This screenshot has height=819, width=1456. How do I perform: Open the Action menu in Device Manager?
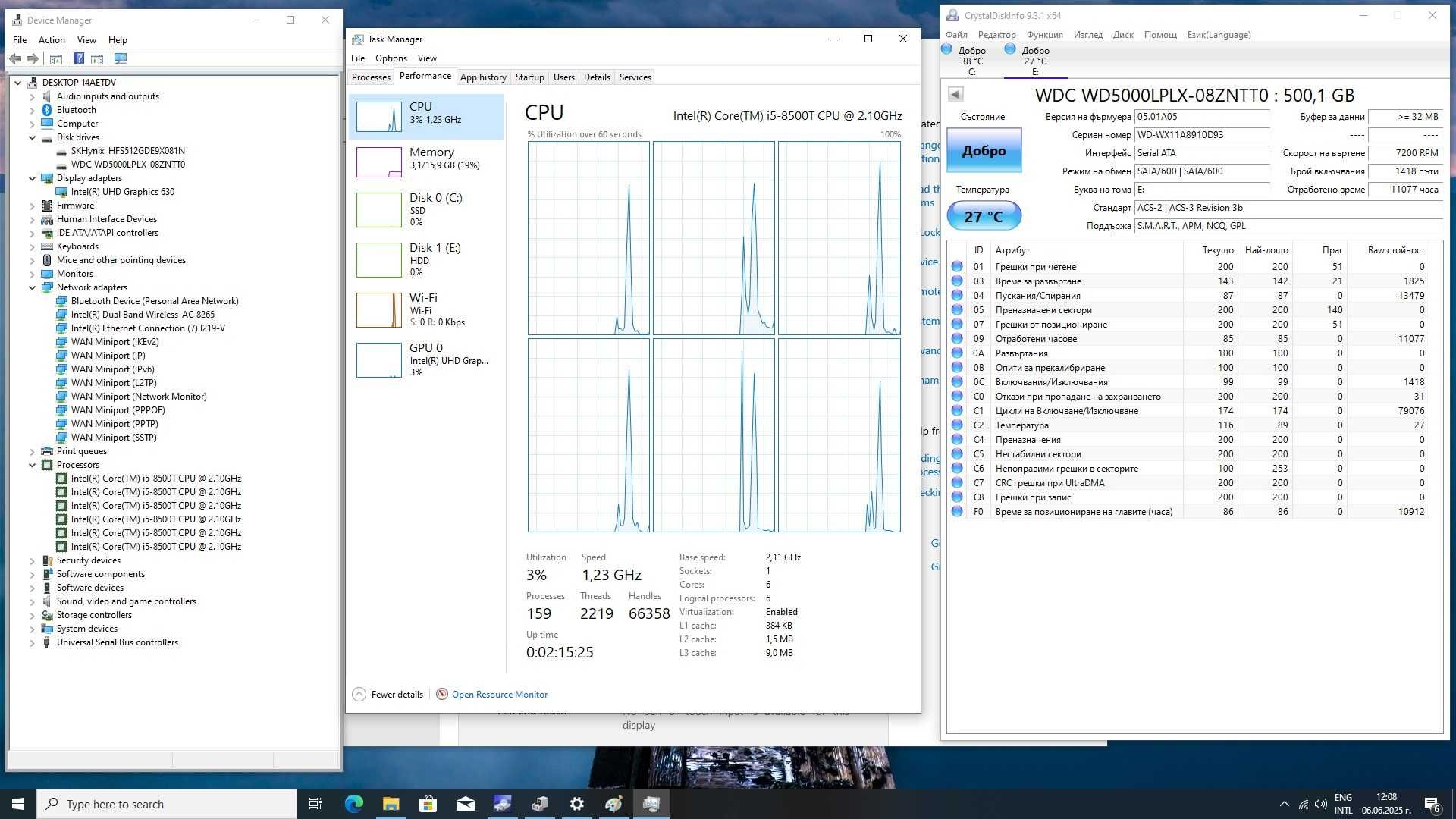52,40
